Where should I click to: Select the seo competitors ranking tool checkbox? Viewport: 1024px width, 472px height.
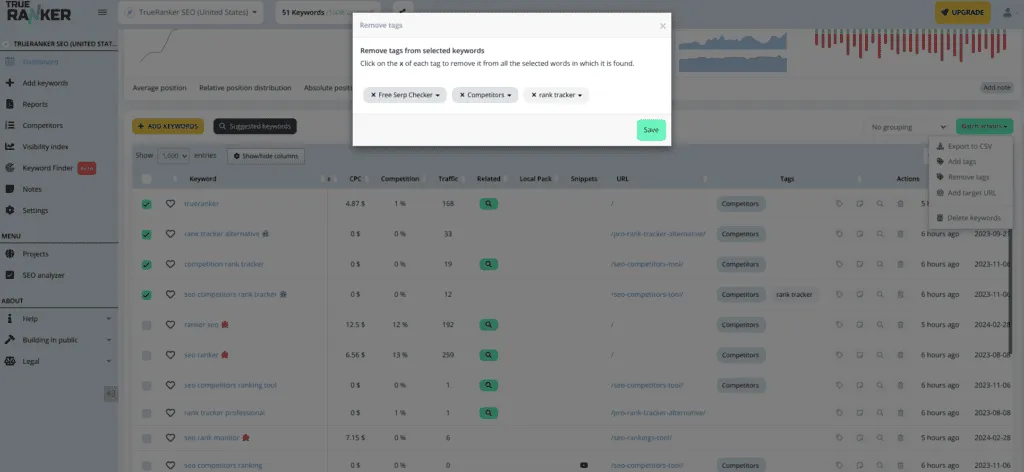point(146,386)
